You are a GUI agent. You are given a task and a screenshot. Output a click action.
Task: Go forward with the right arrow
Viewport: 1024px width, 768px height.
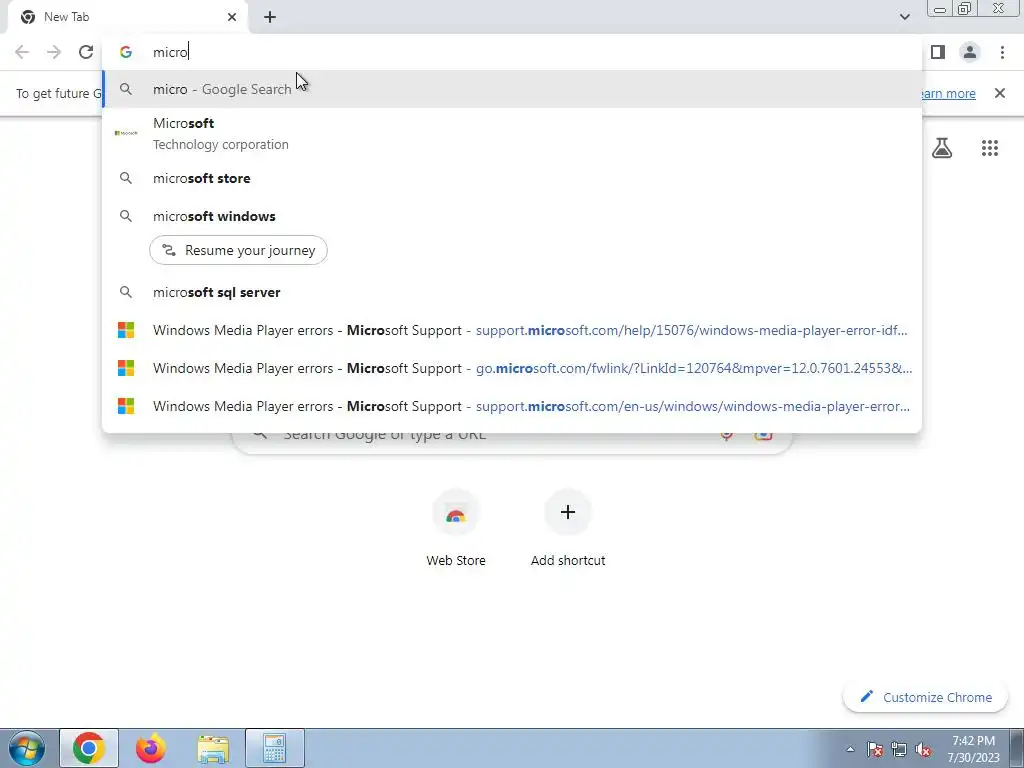pyautogui.click(x=54, y=52)
